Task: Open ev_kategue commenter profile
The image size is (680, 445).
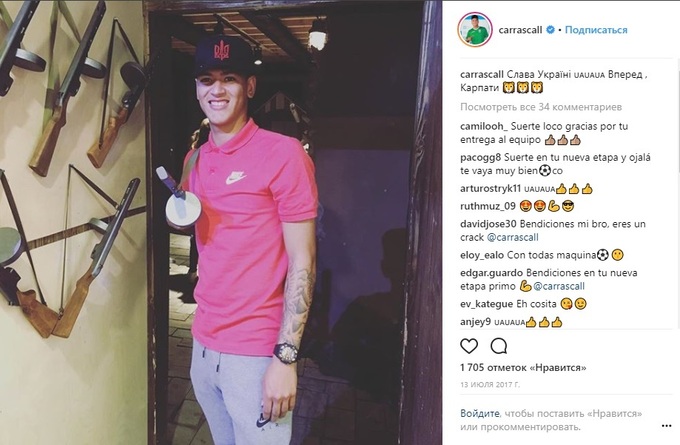Action: (487, 304)
